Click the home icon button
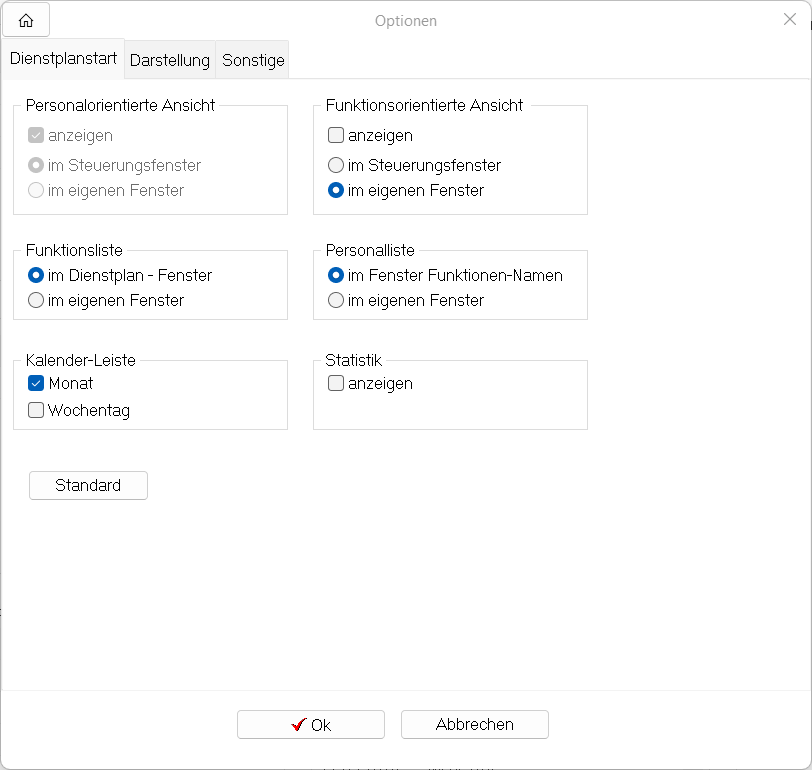The width and height of the screenshot is (812, 770). [26, 21]
